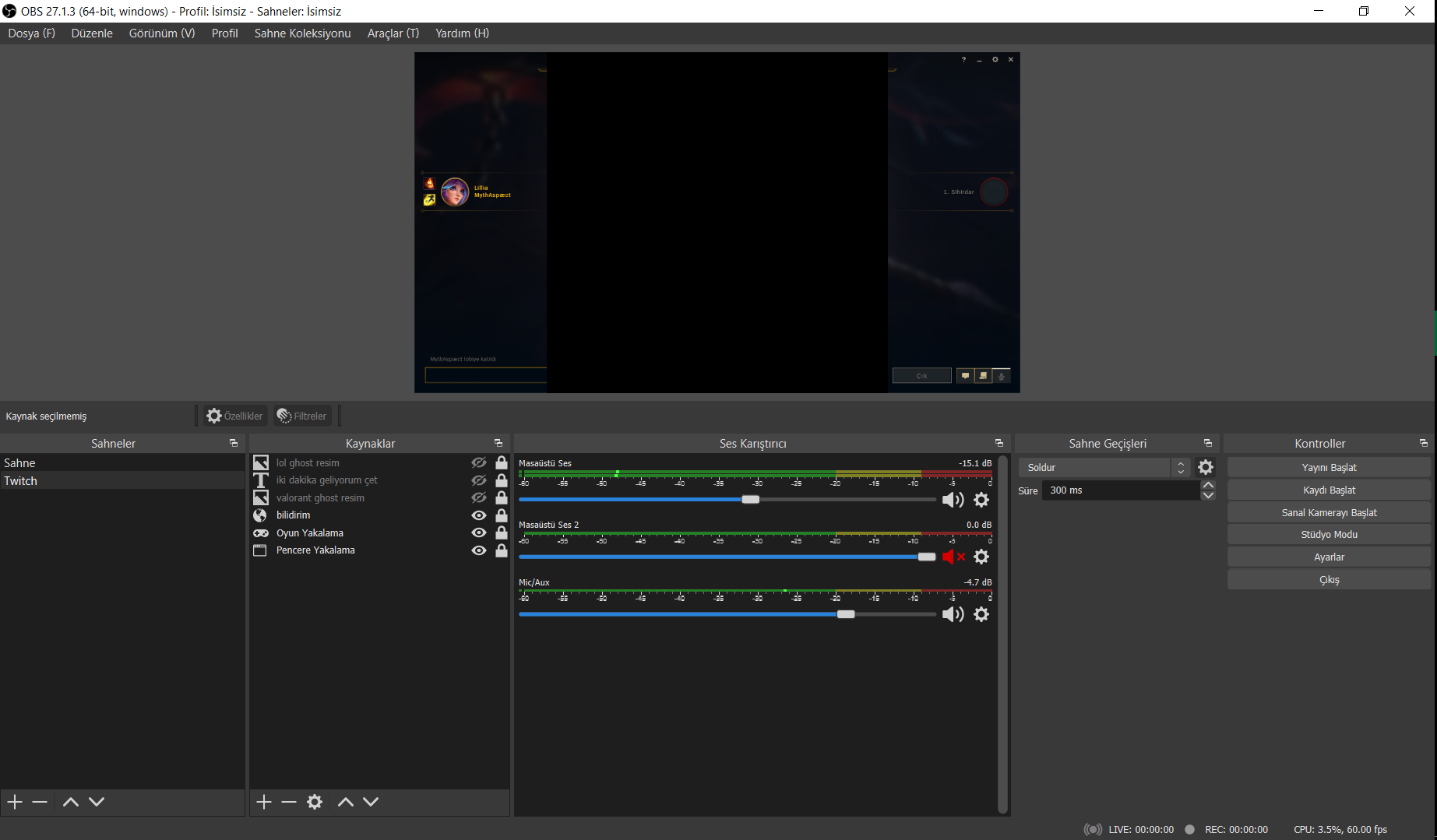1437x840 pixels.
Task: Click Yayını Başlat to start streaming
Action: tap(1330, 468)
